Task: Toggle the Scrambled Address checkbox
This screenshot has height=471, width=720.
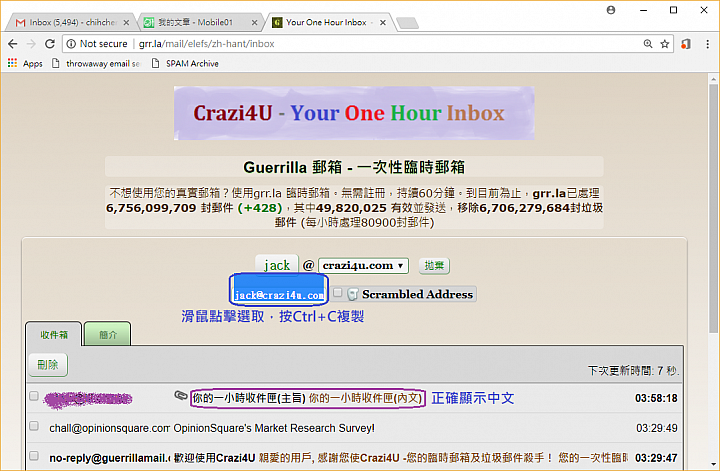Action: tap(338, 293)
